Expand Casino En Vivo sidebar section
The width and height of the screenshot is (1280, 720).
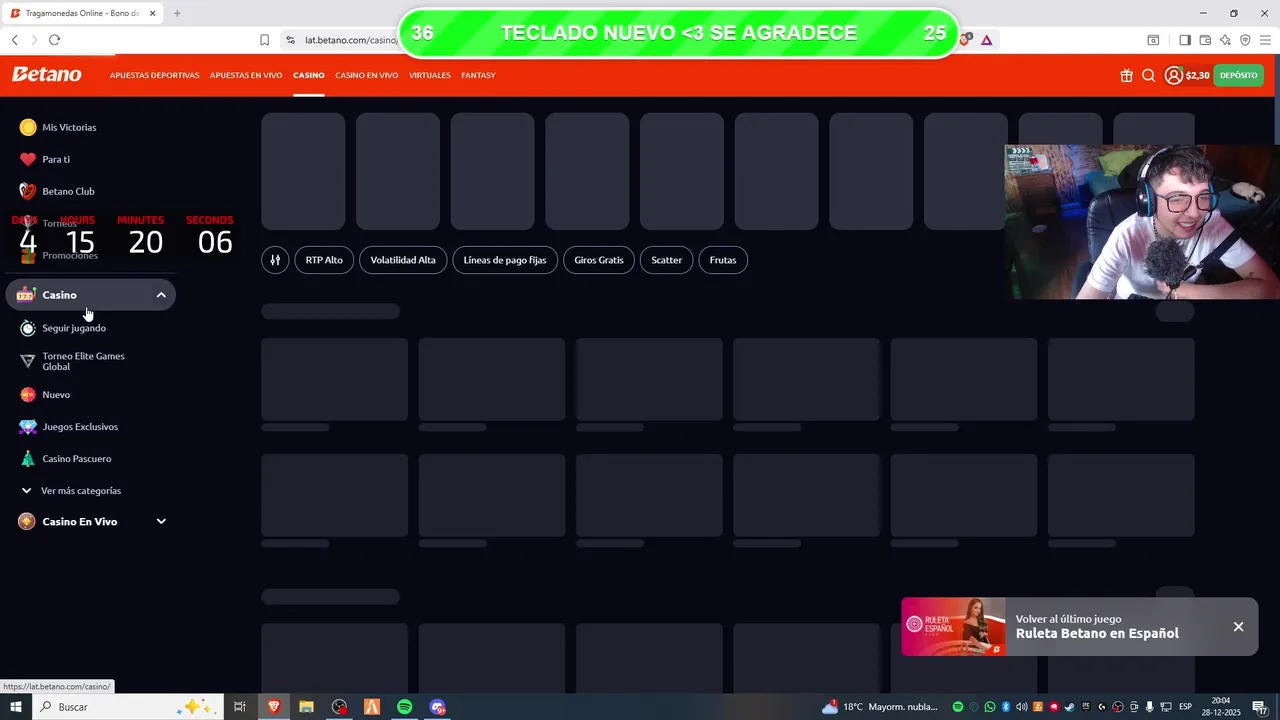click(161, 521)
